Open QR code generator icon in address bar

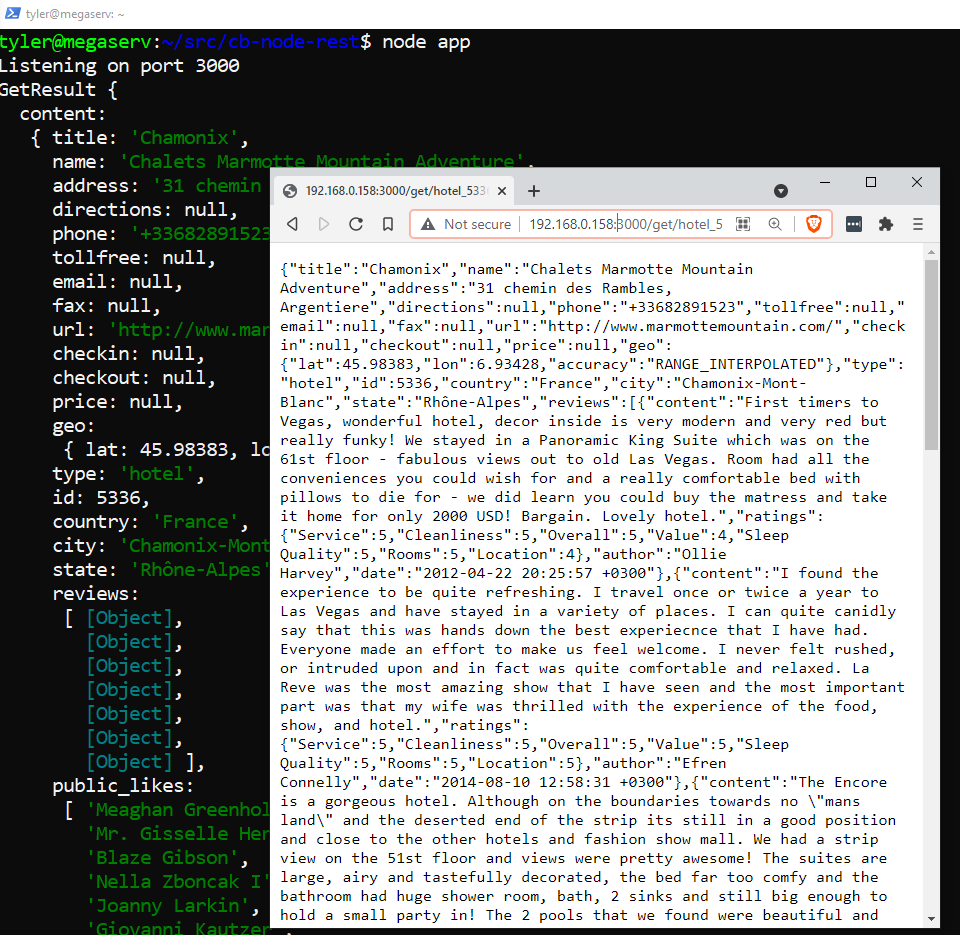[x=743, y=224]
